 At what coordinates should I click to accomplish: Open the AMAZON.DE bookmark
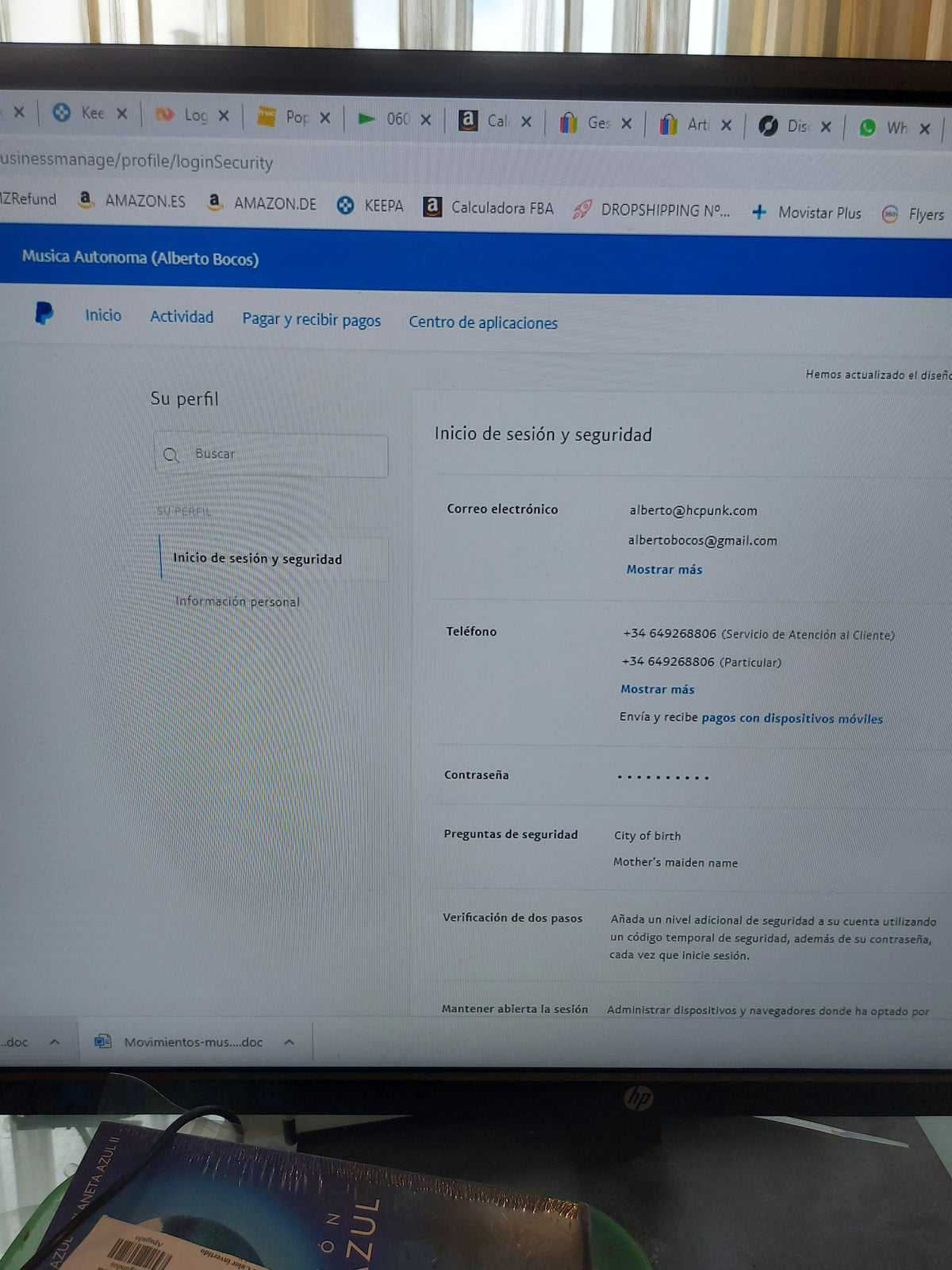click(x=261, y=203)
